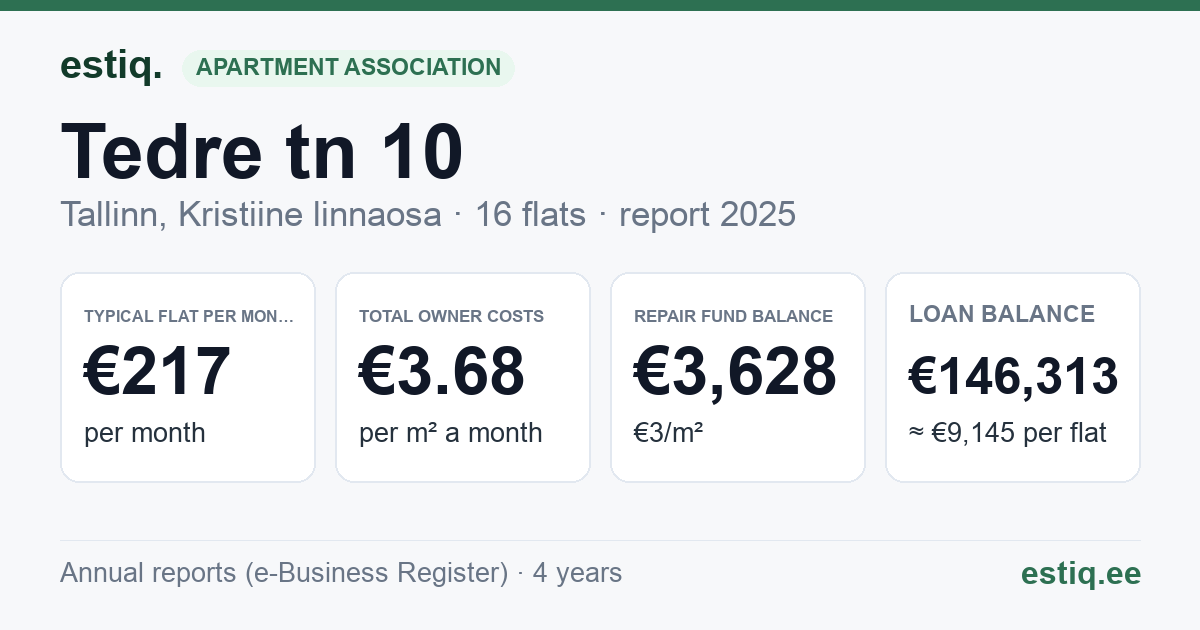This screenshot has width=1200, height=630.
Task: Open the estiq.ee link
Action: tap(1081, 573)
